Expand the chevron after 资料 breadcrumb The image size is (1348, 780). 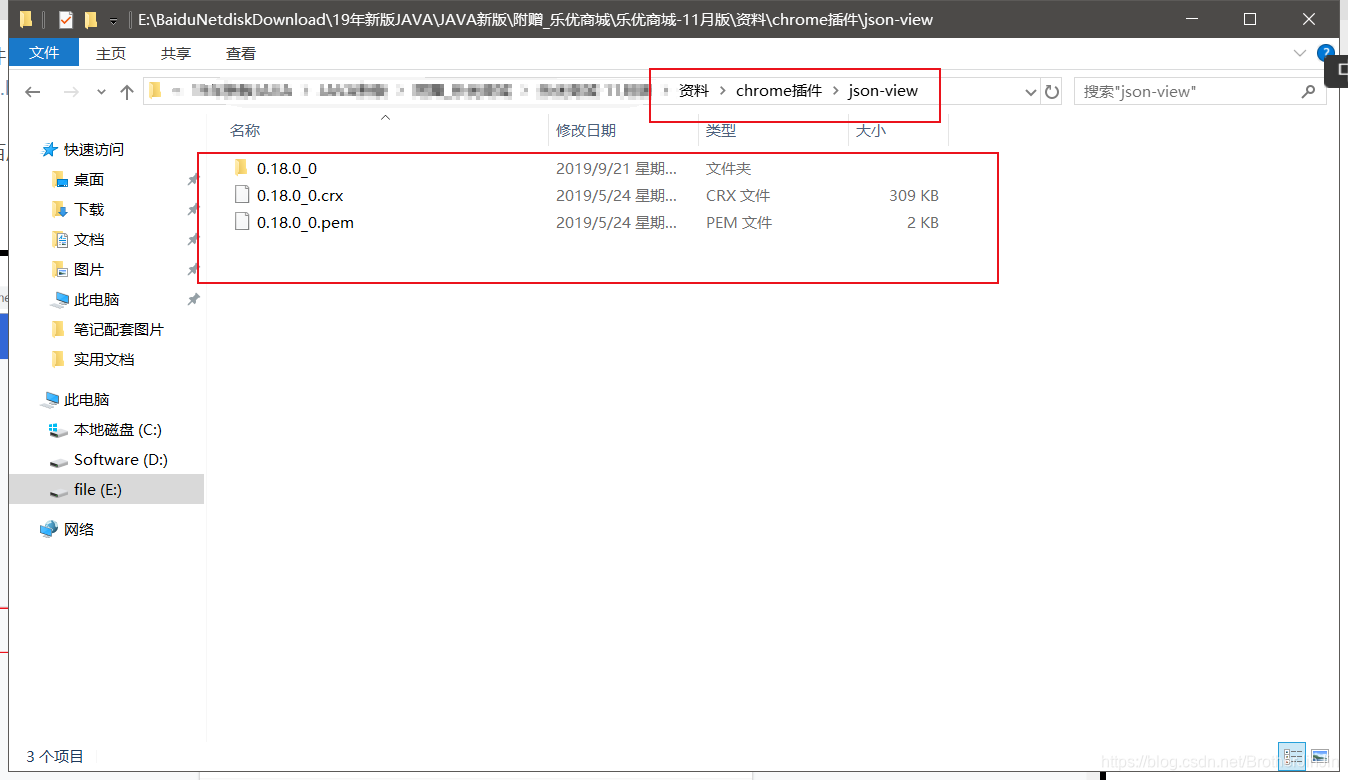[x=722, y=91]
